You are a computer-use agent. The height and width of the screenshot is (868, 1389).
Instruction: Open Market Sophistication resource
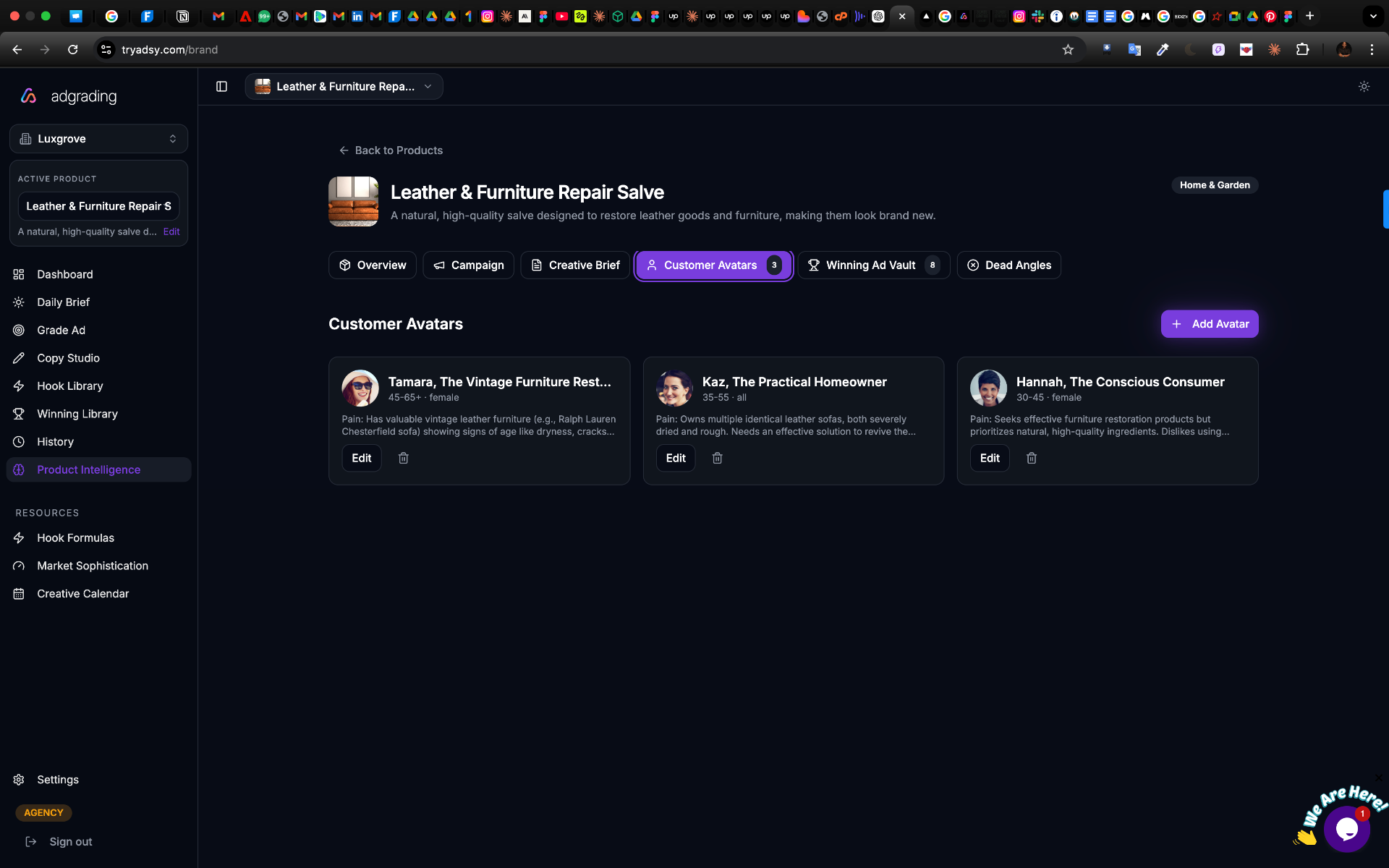click(x=98, y=566)
